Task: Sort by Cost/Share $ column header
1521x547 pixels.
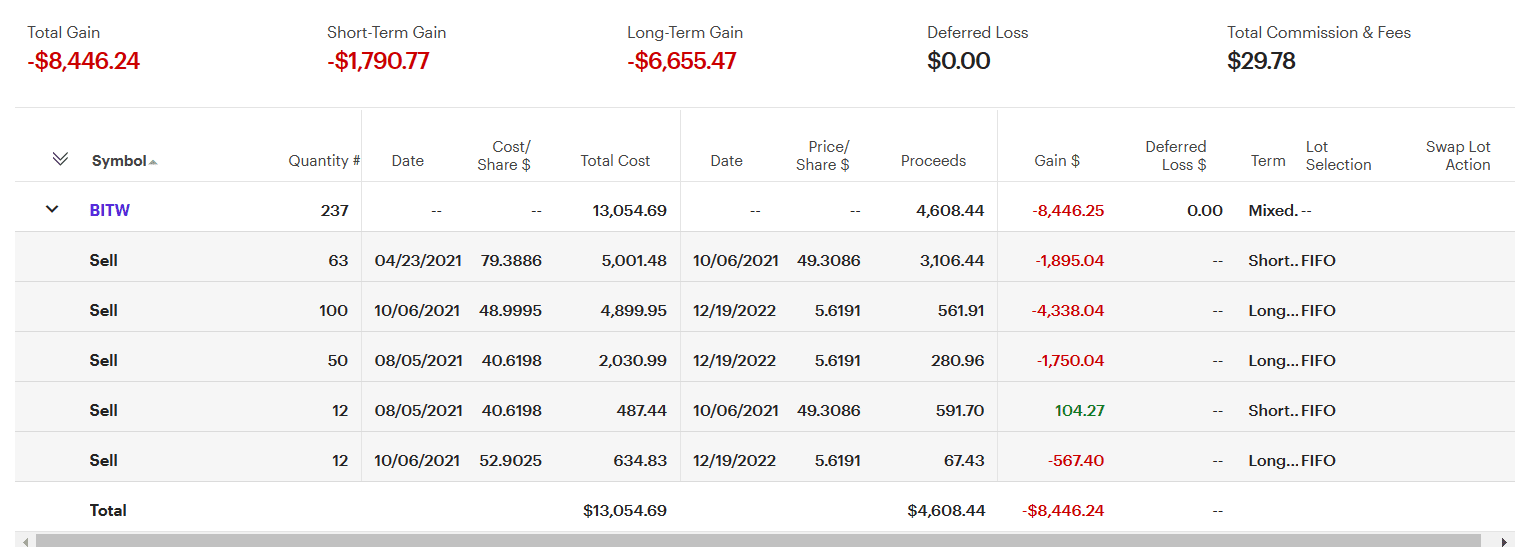Action: click(511, 155)
